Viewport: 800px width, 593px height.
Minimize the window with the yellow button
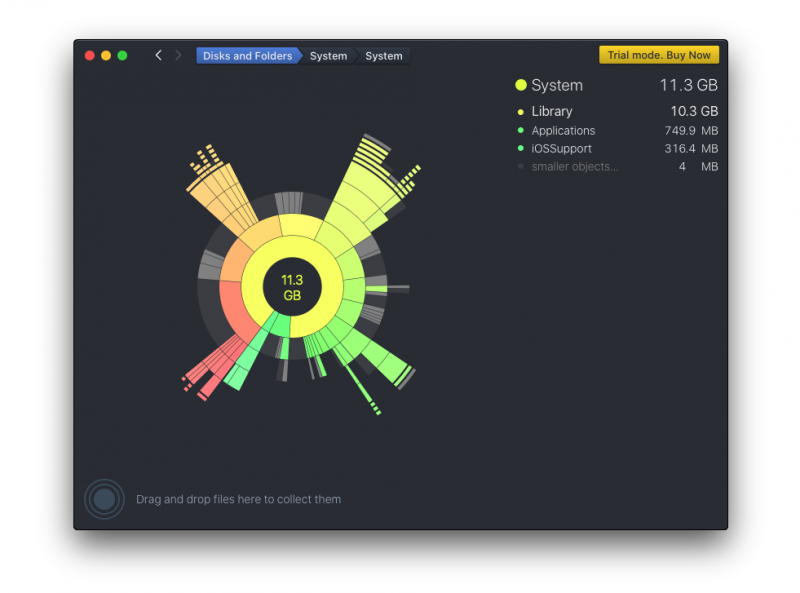click(x=106, y=56)
